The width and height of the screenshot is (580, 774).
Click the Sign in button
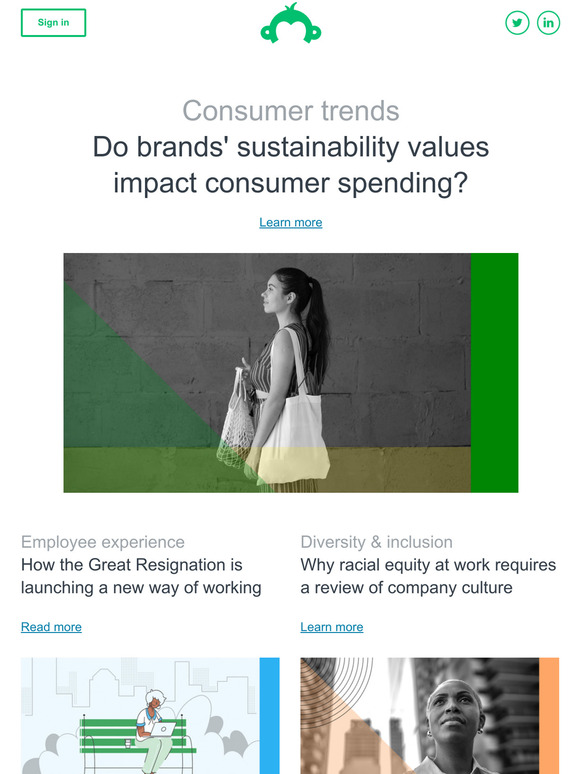pos(53,23)
